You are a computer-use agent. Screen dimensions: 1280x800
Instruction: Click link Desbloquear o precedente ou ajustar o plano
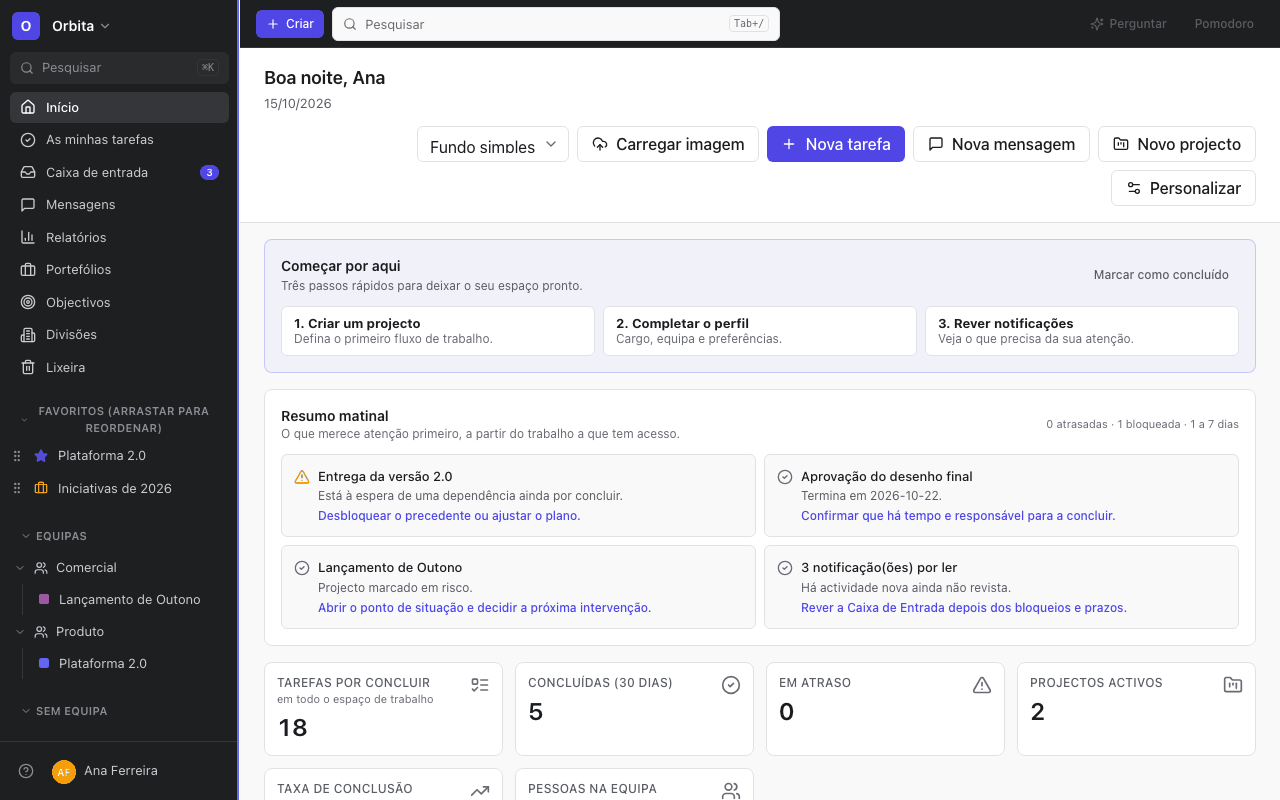coord(449,516)
